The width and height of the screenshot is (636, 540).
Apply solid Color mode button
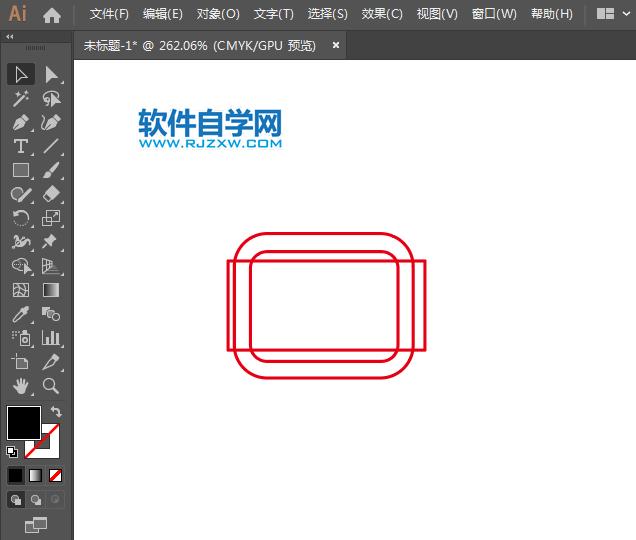click(x=16, y=475)
